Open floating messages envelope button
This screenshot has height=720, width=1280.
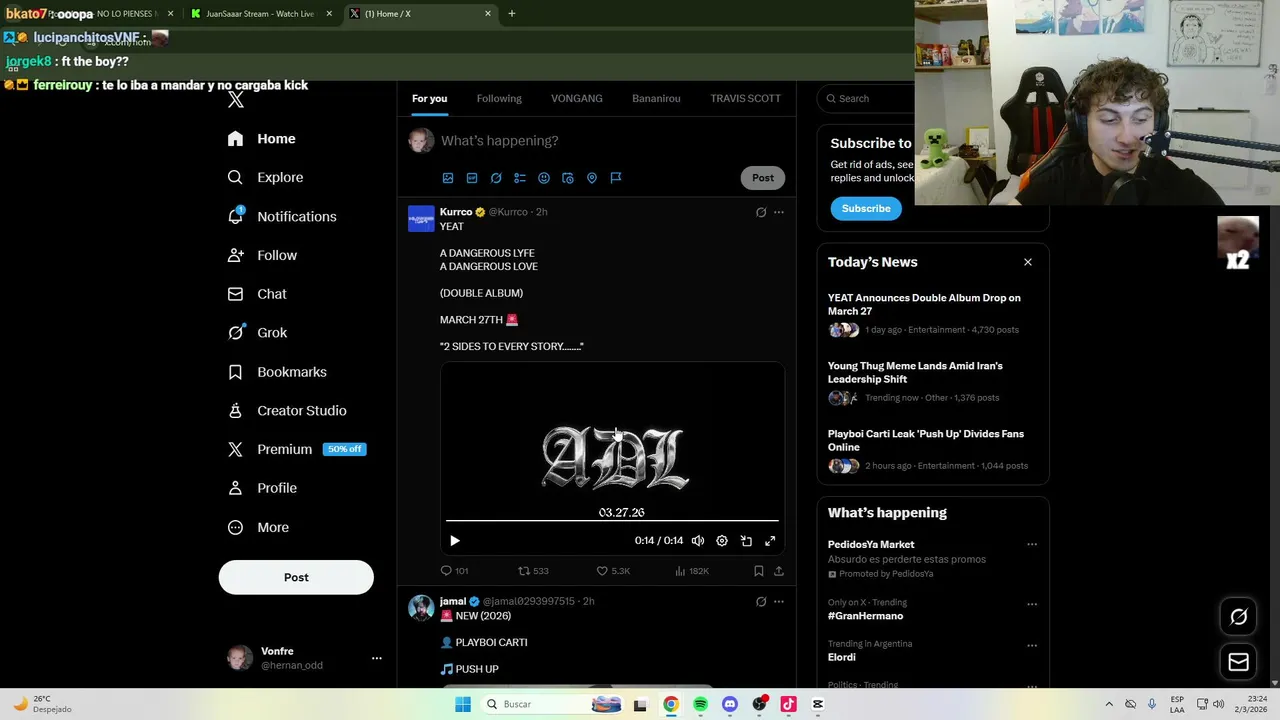click(1238, 662)
